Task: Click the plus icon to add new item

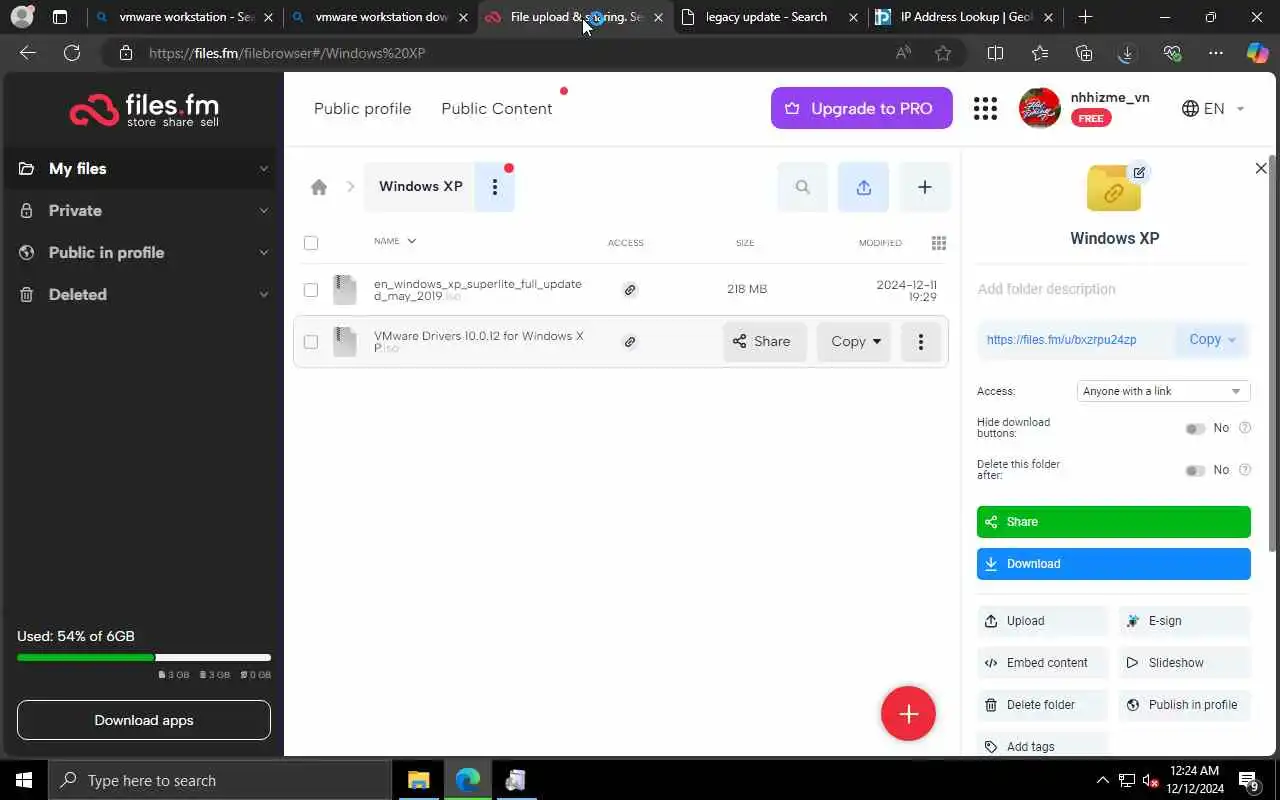Action: point(925,187)
